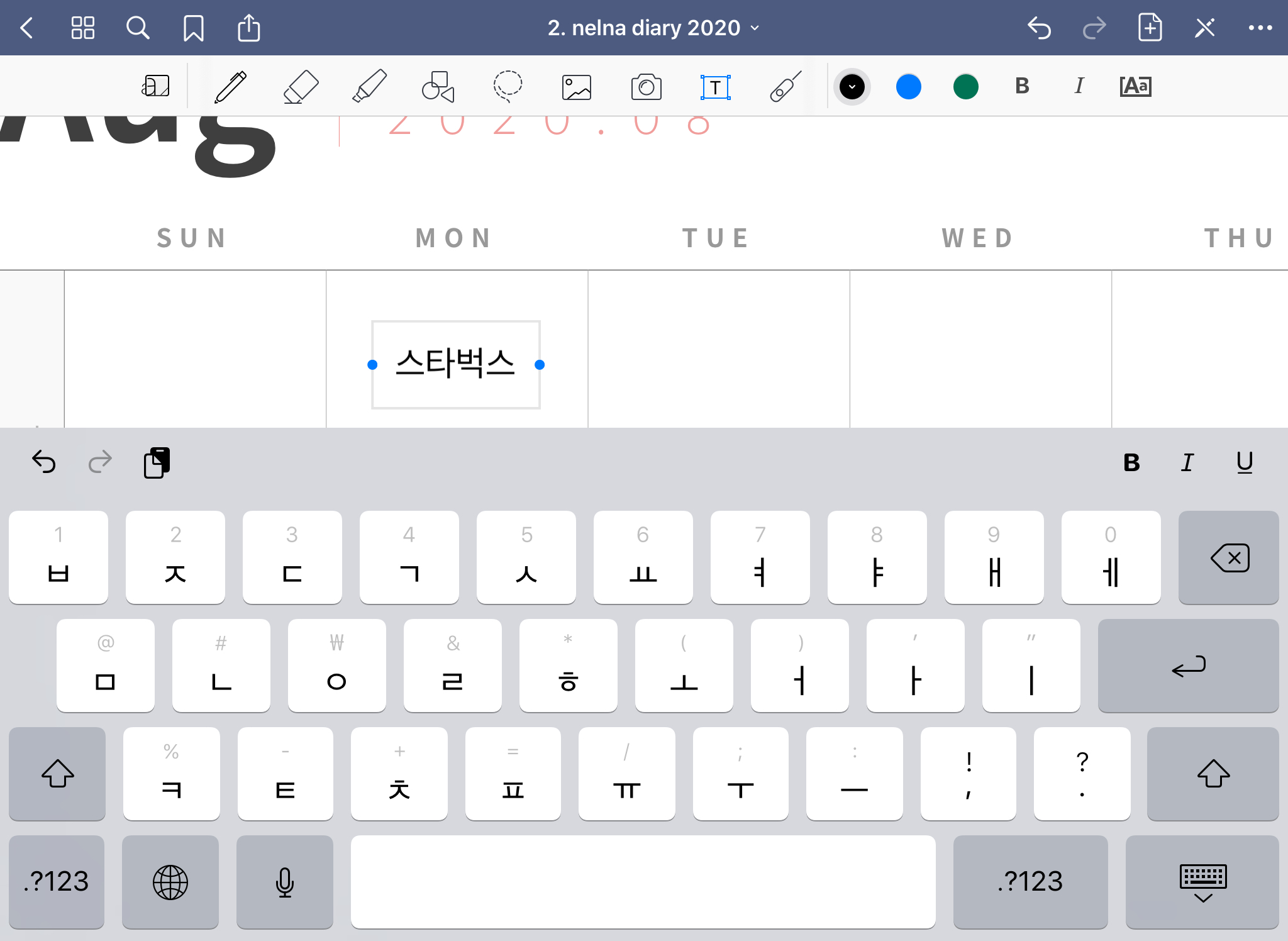The image size is (1288, 941).
Task: Toggle Underline in keyboard toolbar
Action: coord(1244,463)
